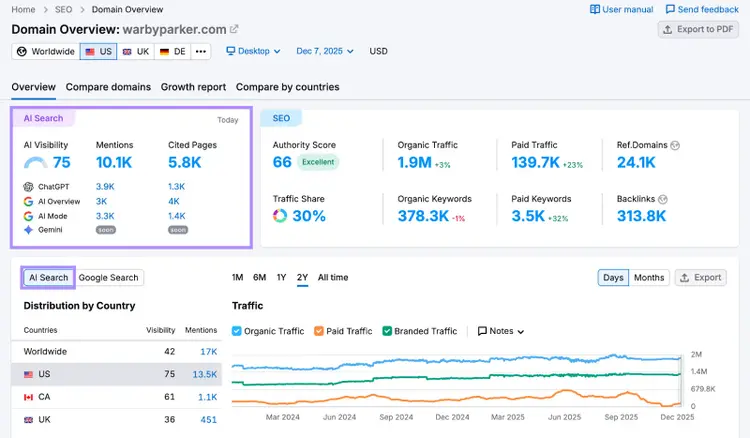Click the Desktop monitor icon
The image size is (750, 438).
(x=231, y=51)
